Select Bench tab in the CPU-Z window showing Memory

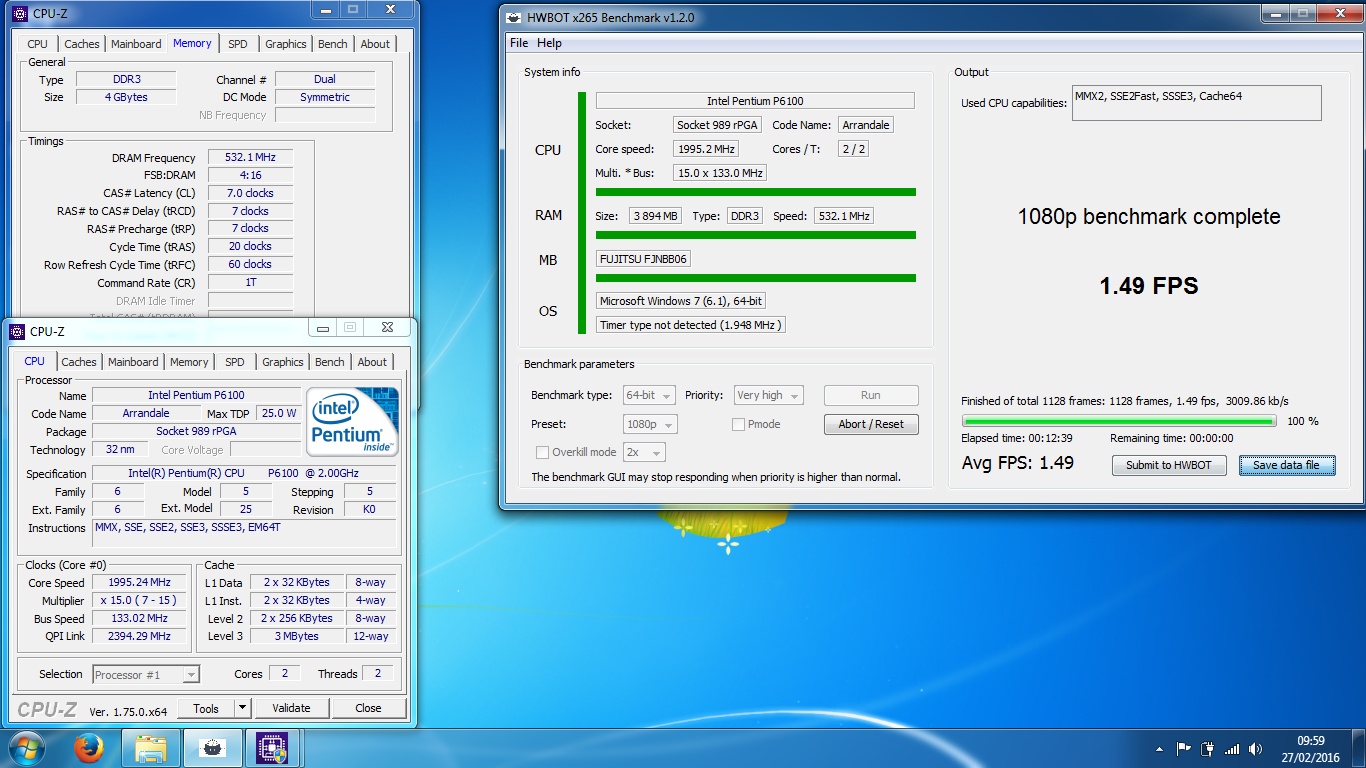coord(333,44)
